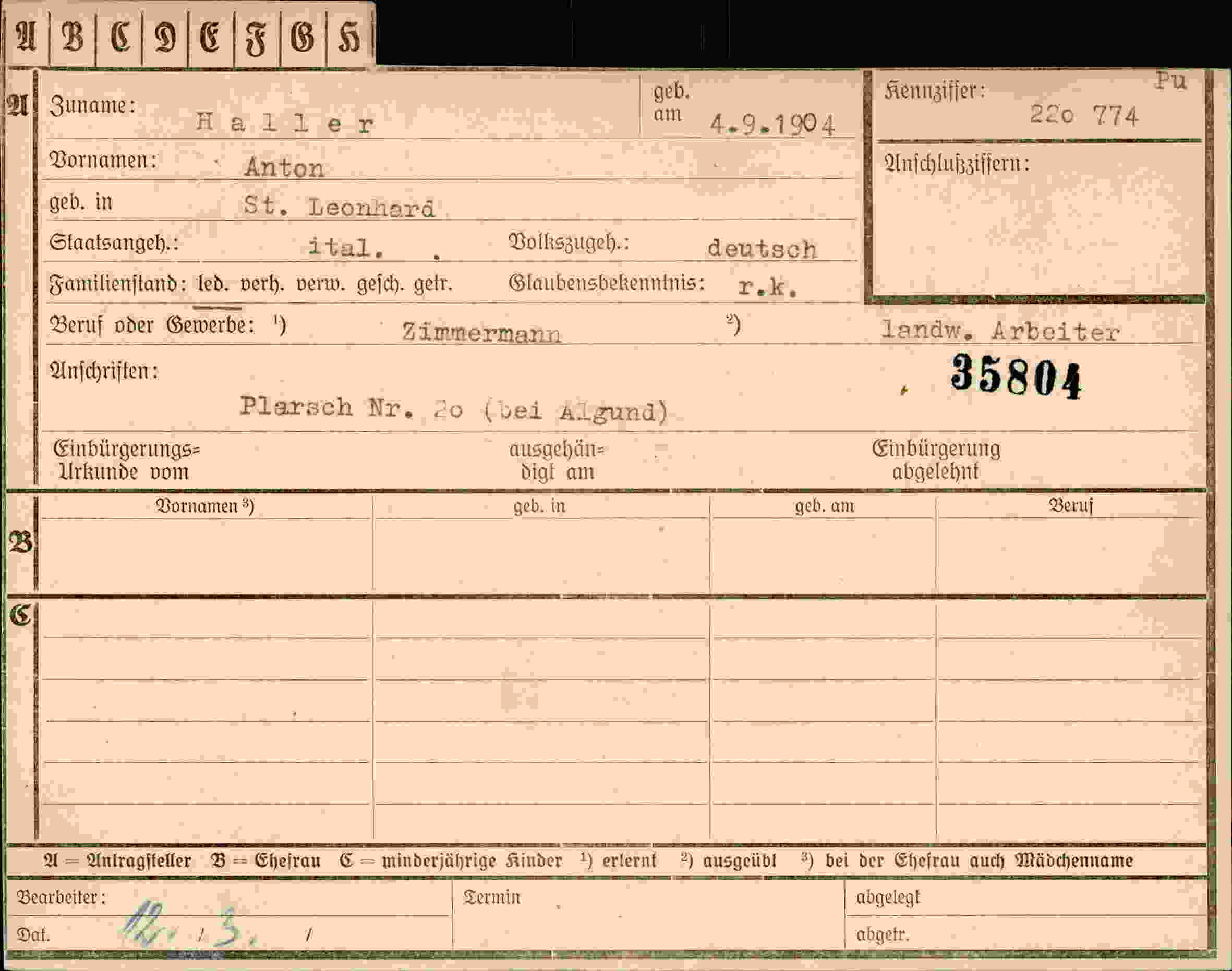Viewport: 1232px width, 971px height.
Task: Click the 'Kennziffer:' label
Action: (935, 91)
